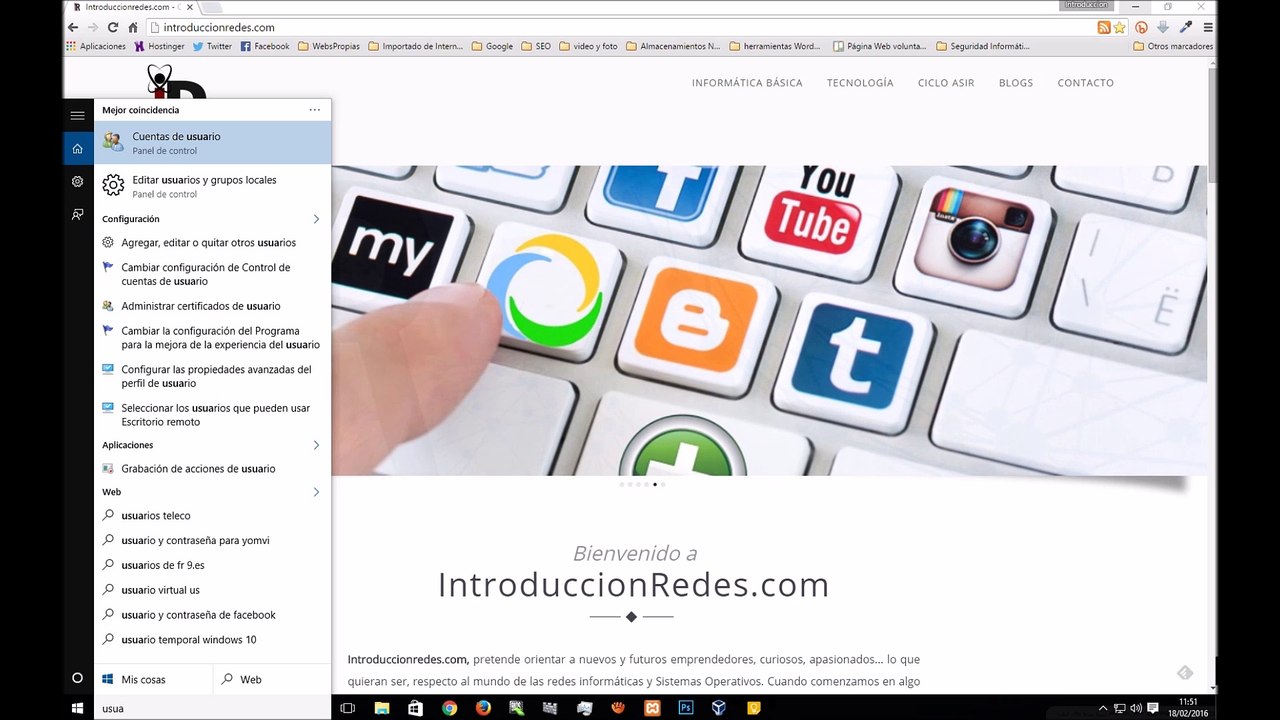Open Editar usuarios y grupos locales
The width and height of the screenshot is (1280, 720).
(x=212, y=186)
